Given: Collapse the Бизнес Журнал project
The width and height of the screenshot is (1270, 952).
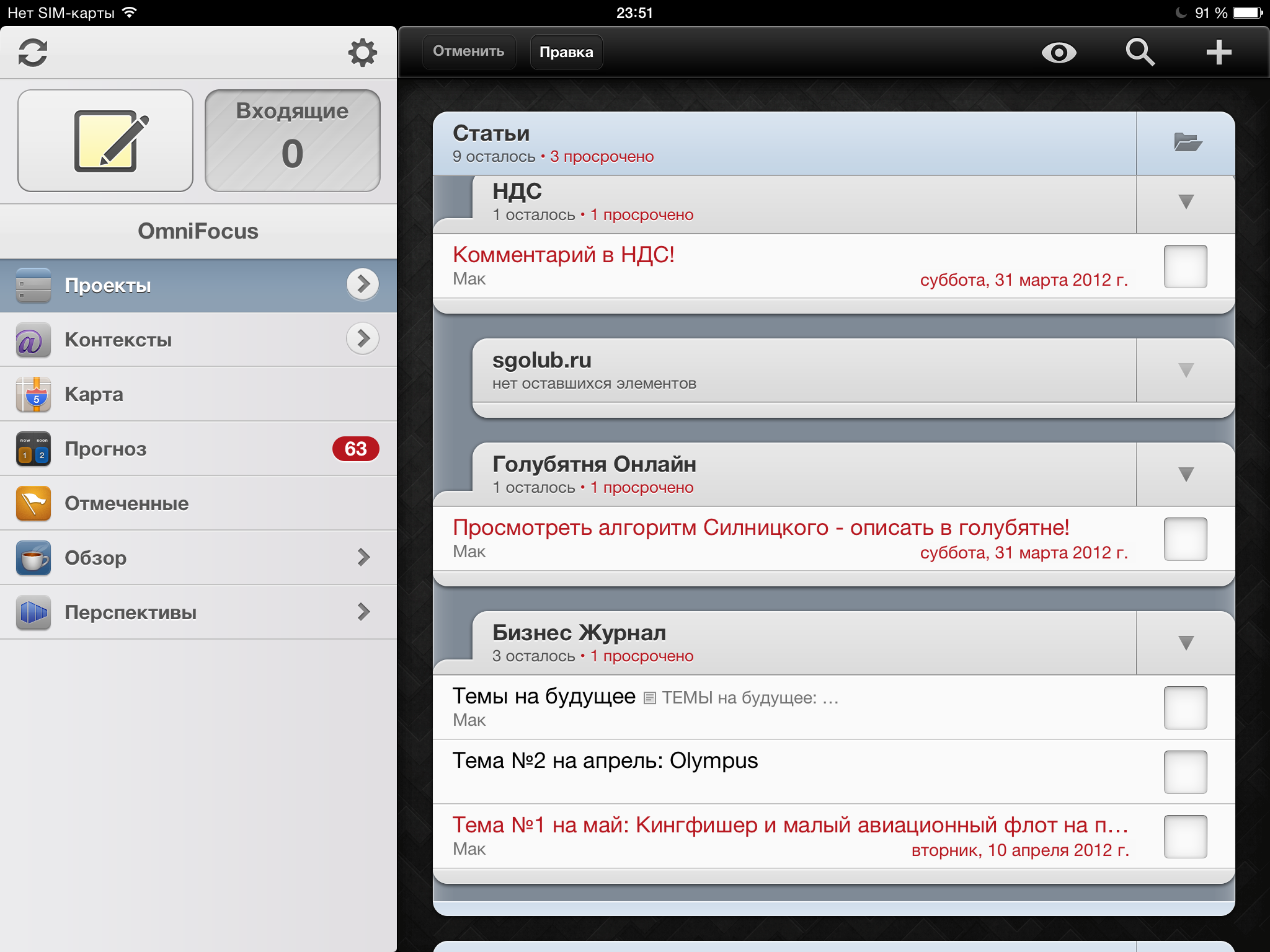Looking at the screenshot, I should (1186, 643).
